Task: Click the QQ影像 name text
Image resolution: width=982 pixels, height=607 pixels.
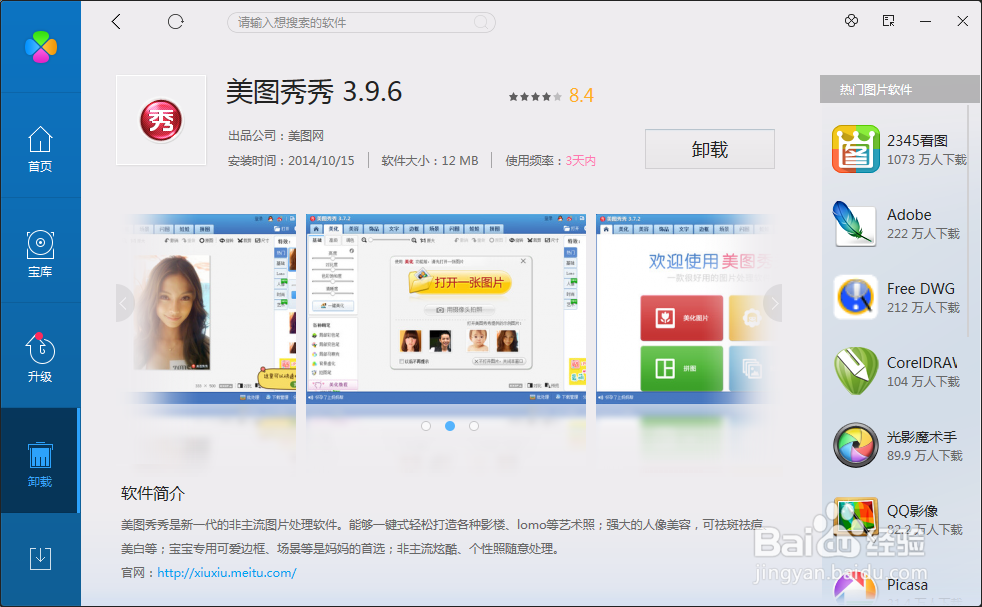Action: 912,511
